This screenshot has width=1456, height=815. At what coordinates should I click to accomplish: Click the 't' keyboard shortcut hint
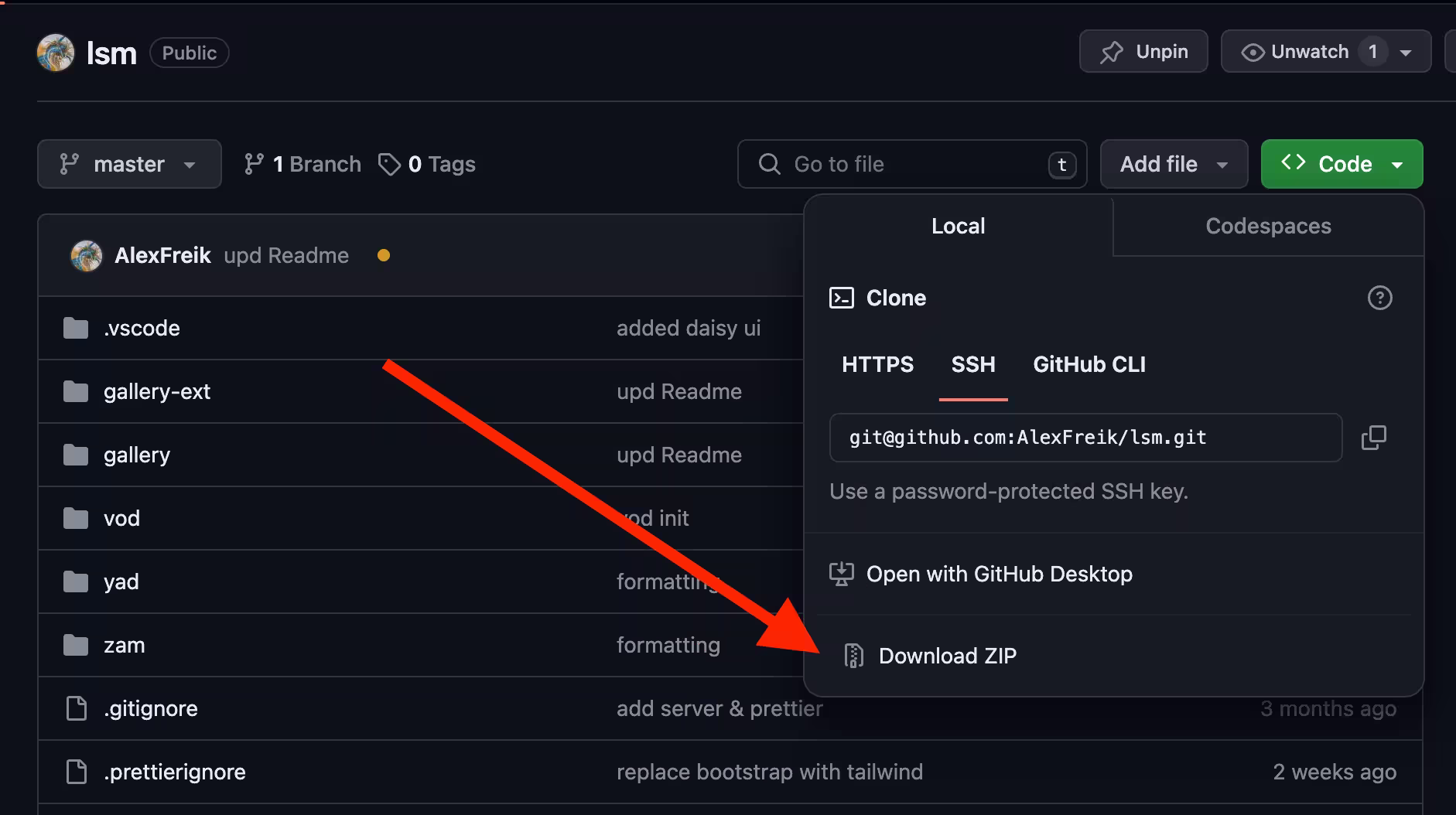click(1062, 165)
